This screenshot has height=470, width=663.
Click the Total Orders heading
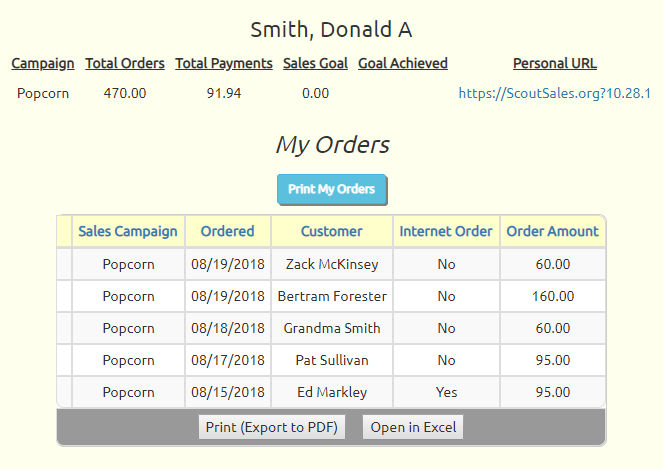coord(125,63)
